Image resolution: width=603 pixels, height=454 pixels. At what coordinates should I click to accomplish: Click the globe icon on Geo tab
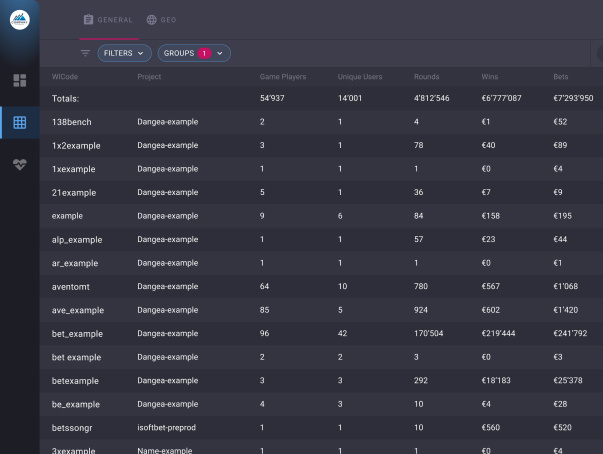coord(151,19)
